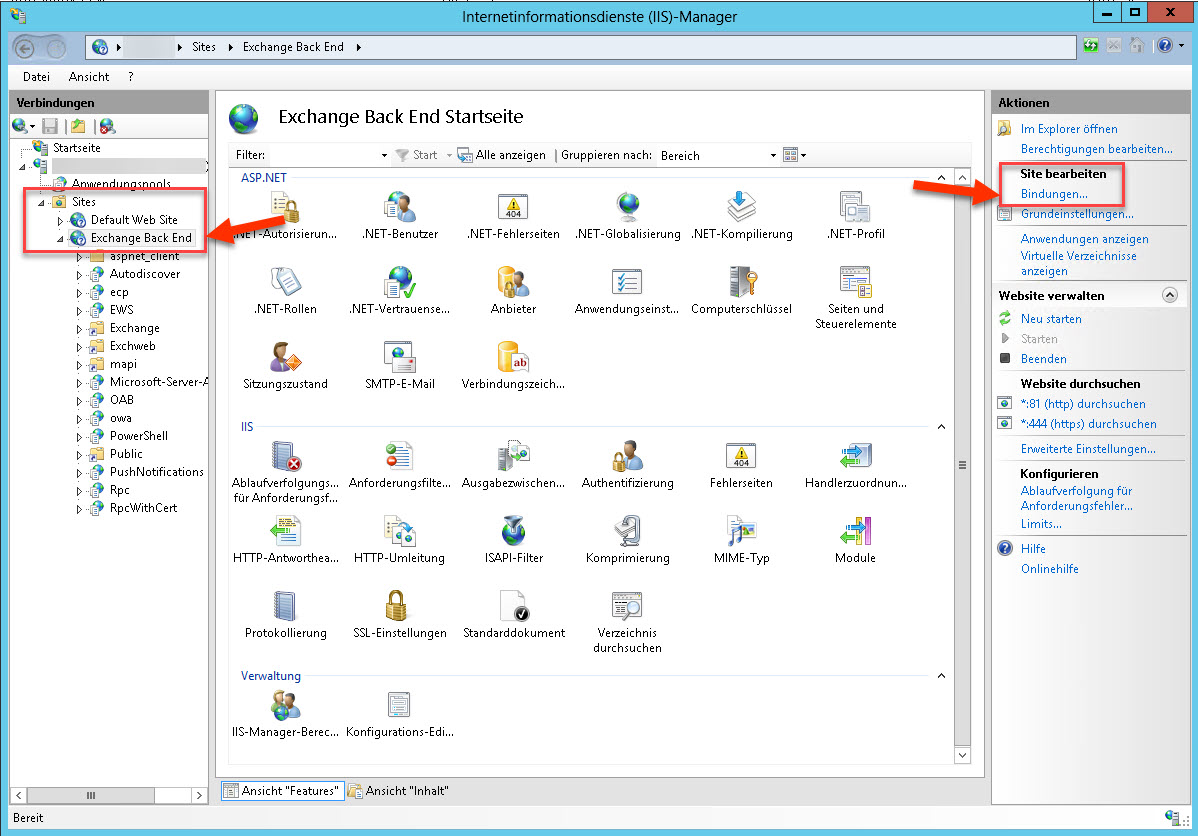Collapse the IIS feature group
This screenshot has width=1198, height=836.
tap(941, 427)
